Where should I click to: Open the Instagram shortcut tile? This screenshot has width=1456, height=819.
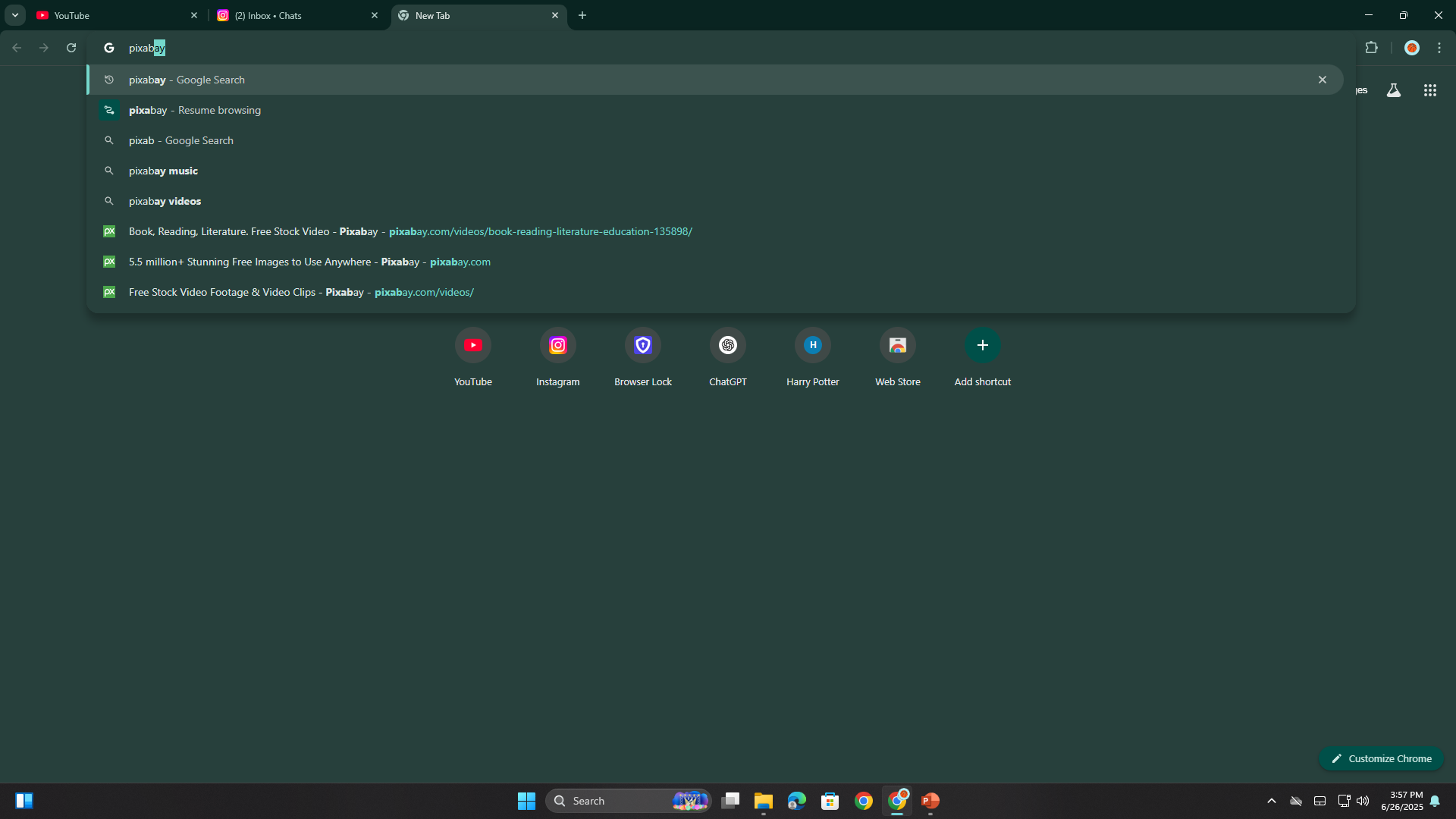[x=558, y=358]
